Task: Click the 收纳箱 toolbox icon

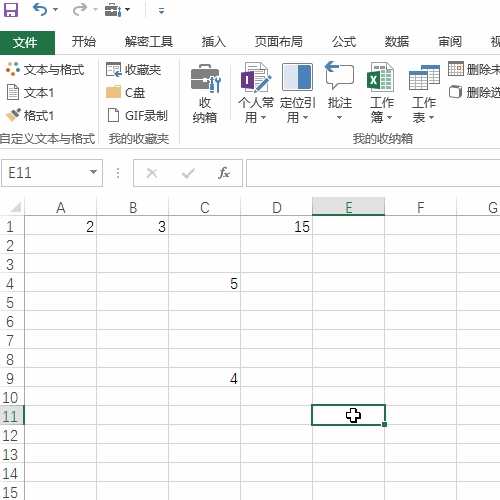Action: click(205, 94)
